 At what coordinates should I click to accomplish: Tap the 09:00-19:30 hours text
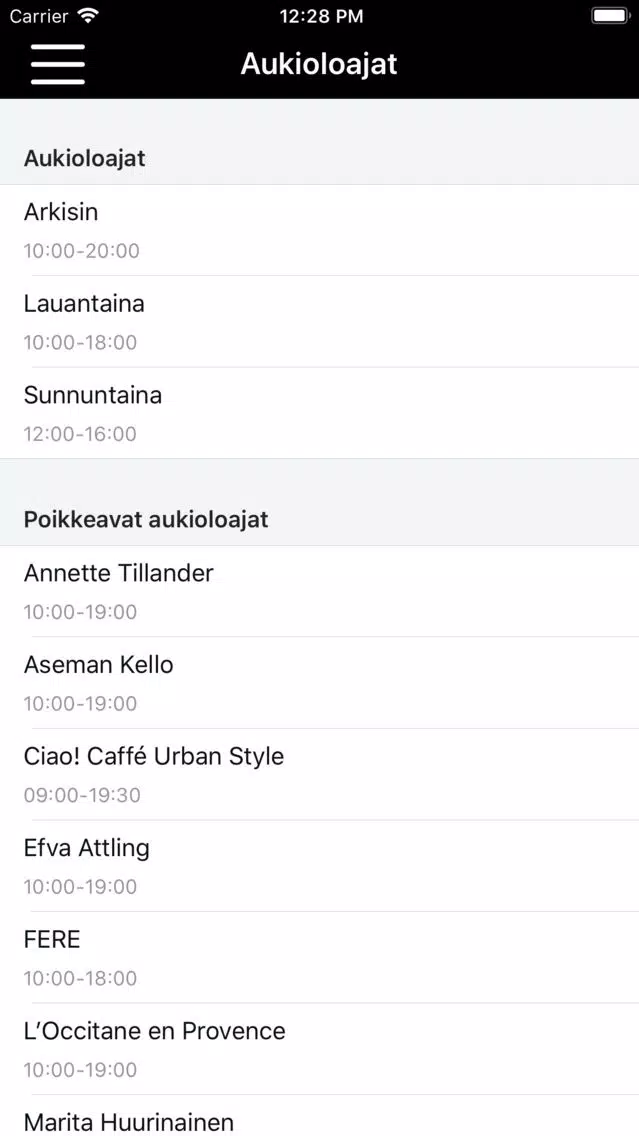tap(82, 796)
